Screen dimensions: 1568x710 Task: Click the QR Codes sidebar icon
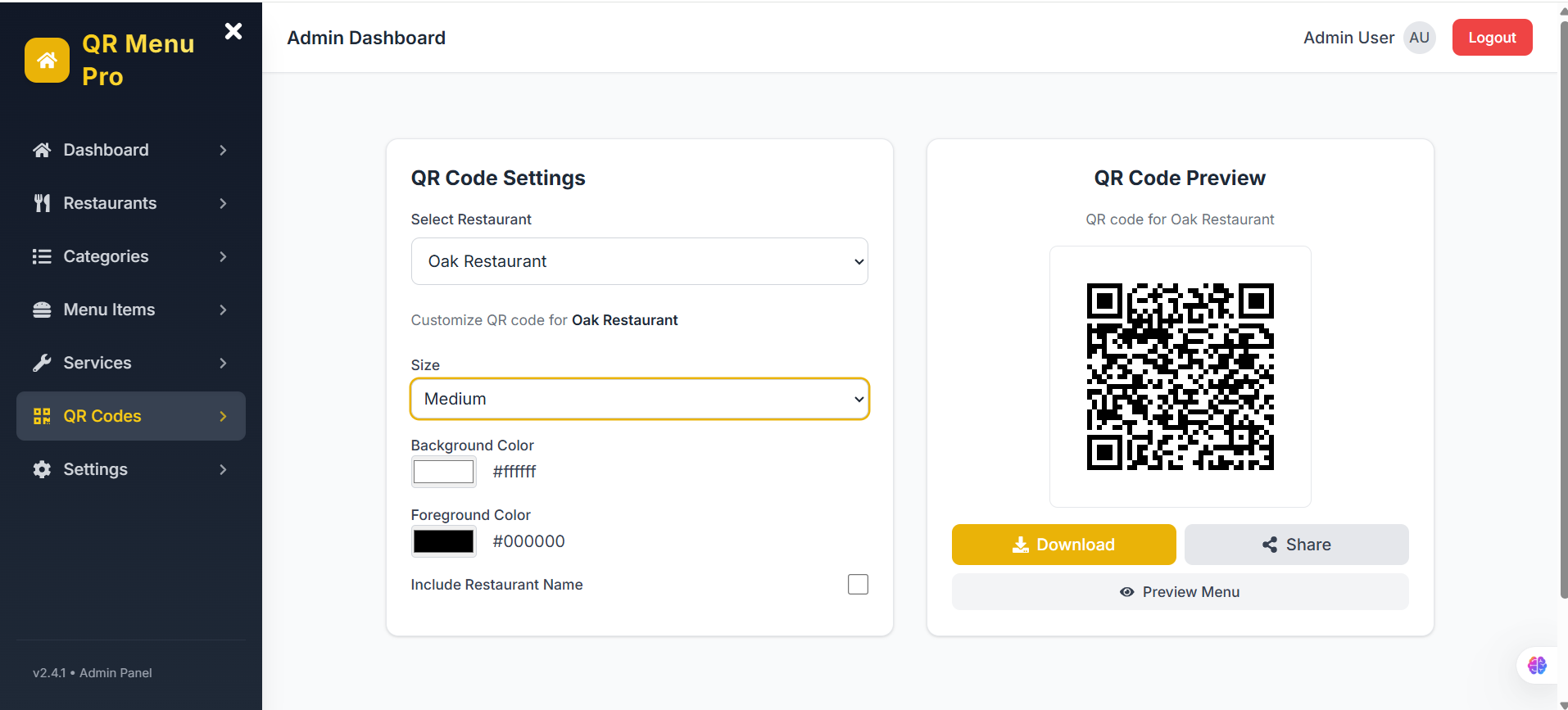pyautogui.click(x=42, y=416)
